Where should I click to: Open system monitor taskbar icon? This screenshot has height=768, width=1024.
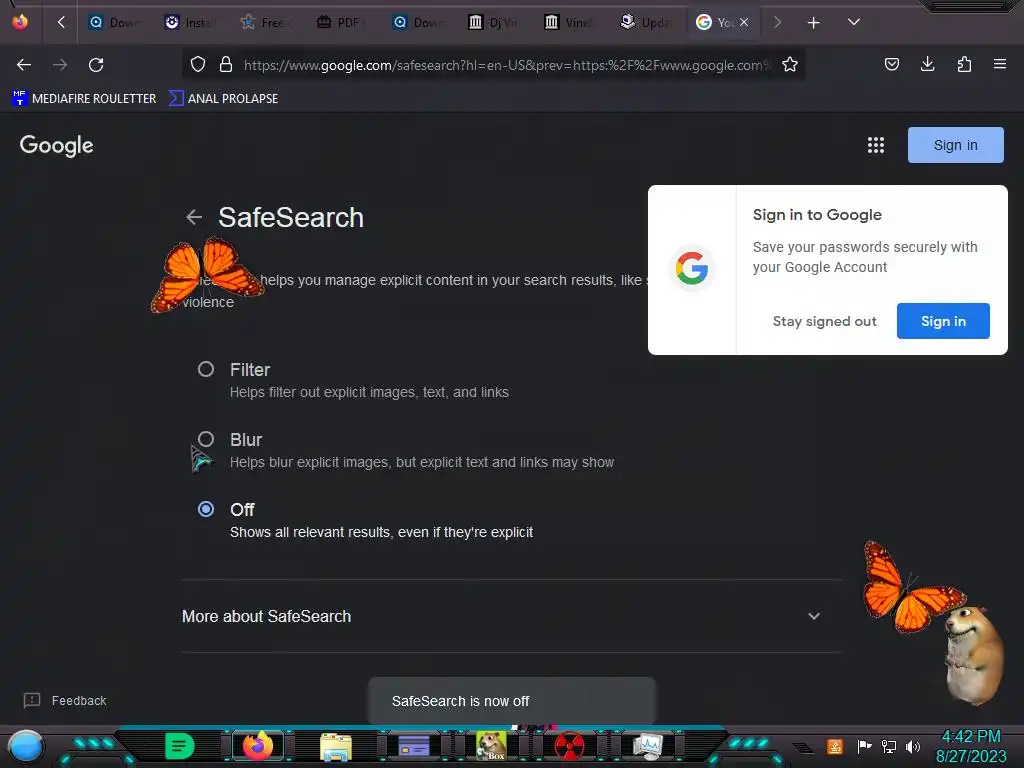click(647, 746)
